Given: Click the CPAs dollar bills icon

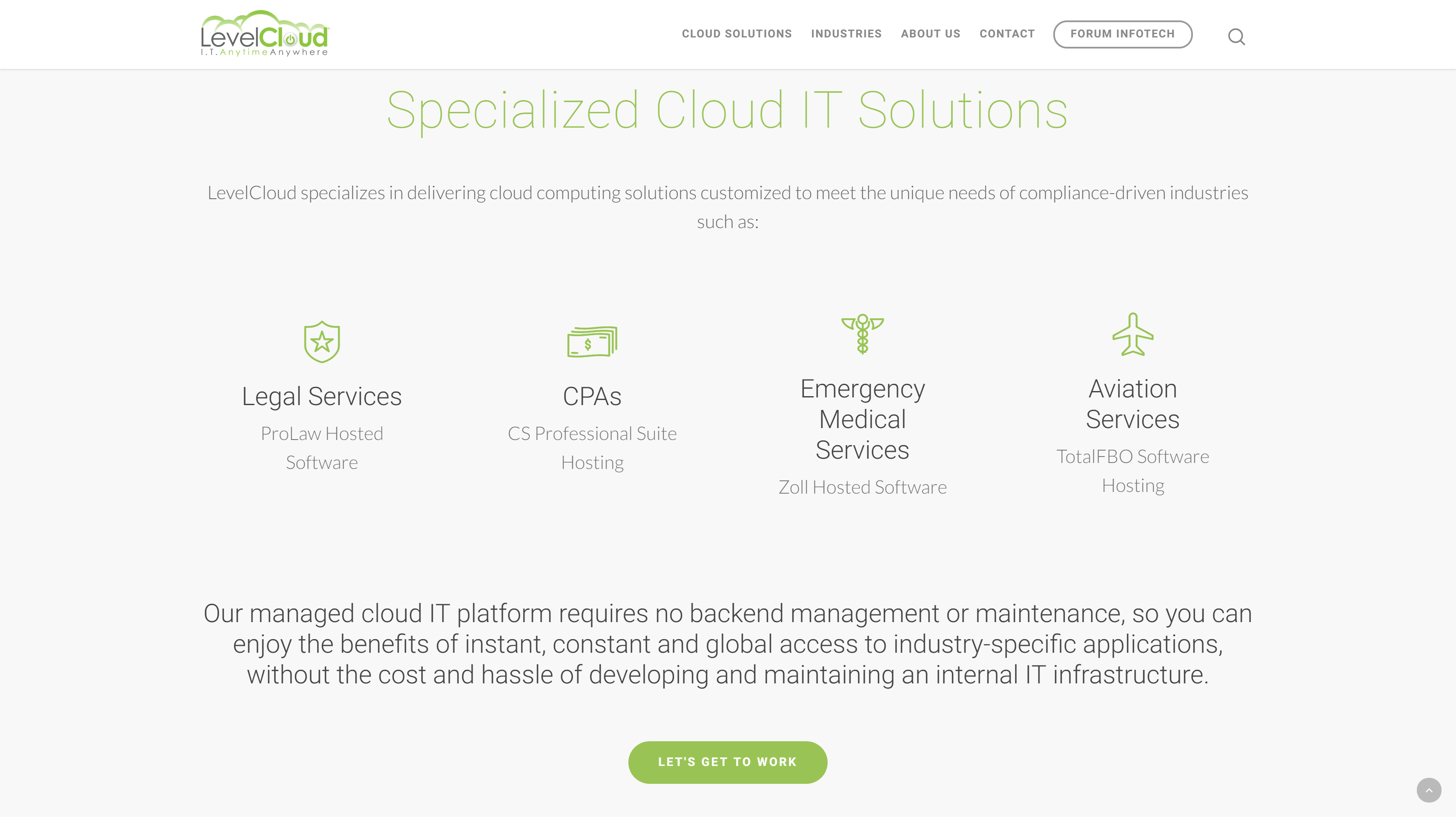Looking at the screenshot, I should [x=592, y=342].
